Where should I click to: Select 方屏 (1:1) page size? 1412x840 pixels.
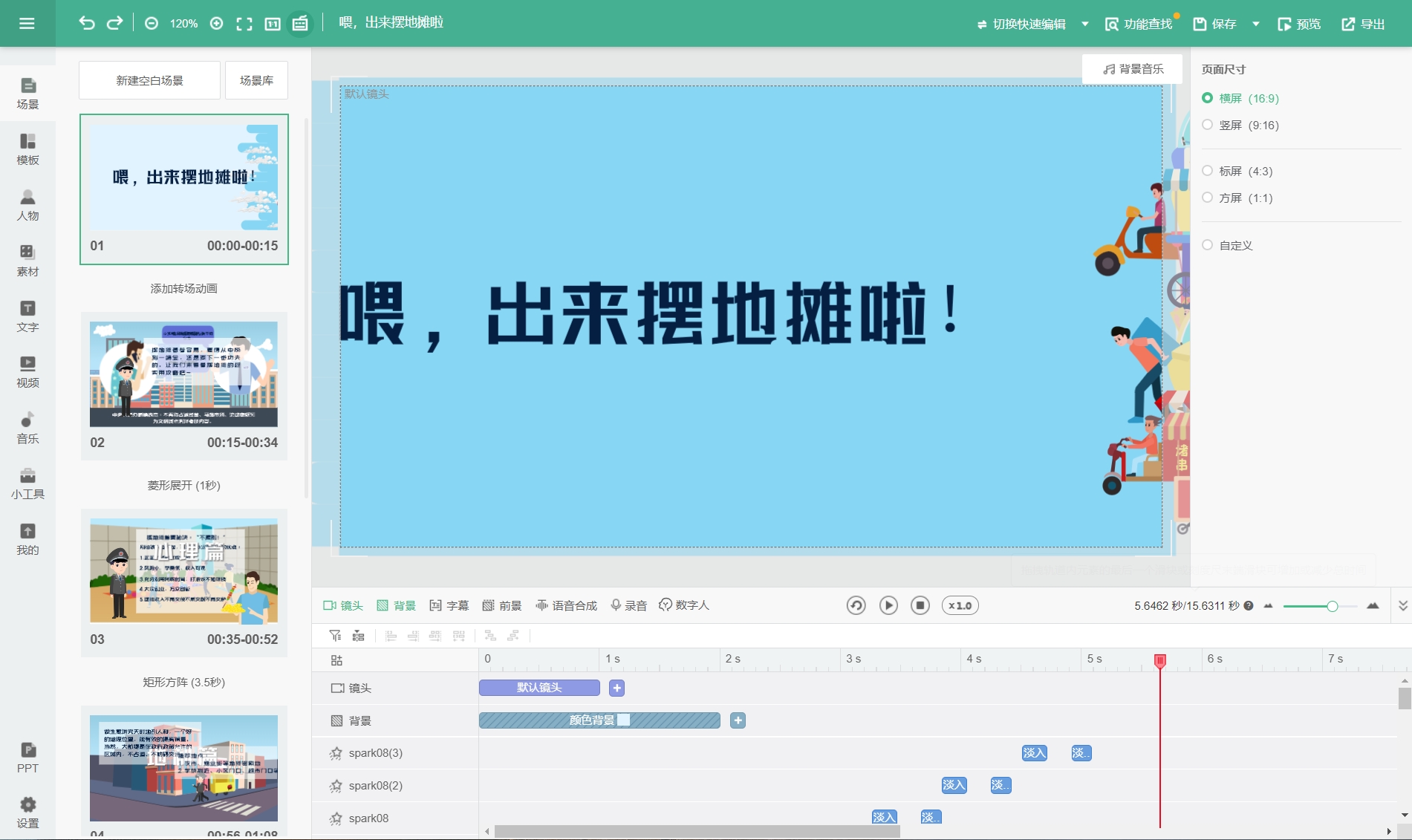click(1237, 198)
